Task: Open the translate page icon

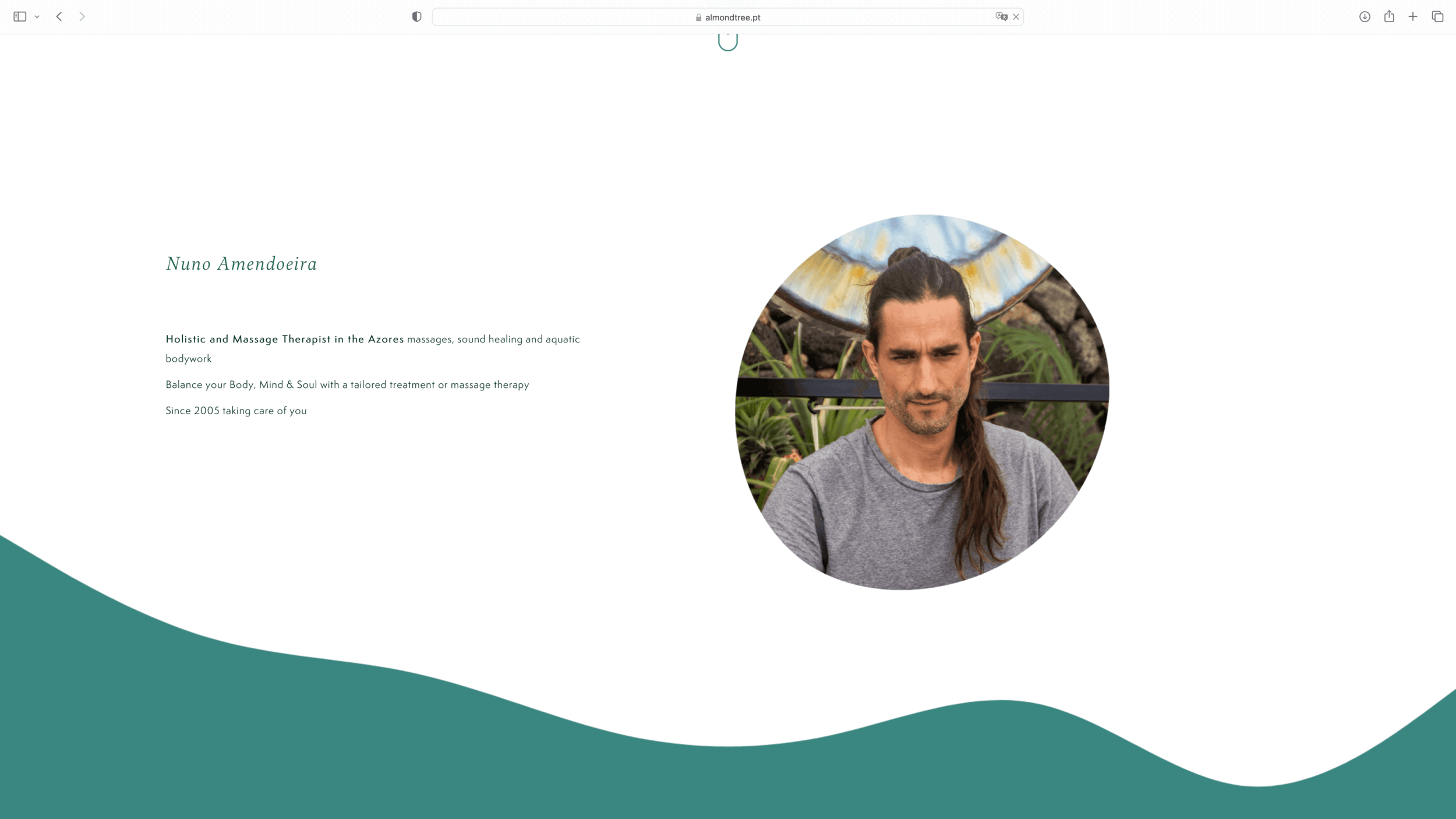Action: [1001, 17]
